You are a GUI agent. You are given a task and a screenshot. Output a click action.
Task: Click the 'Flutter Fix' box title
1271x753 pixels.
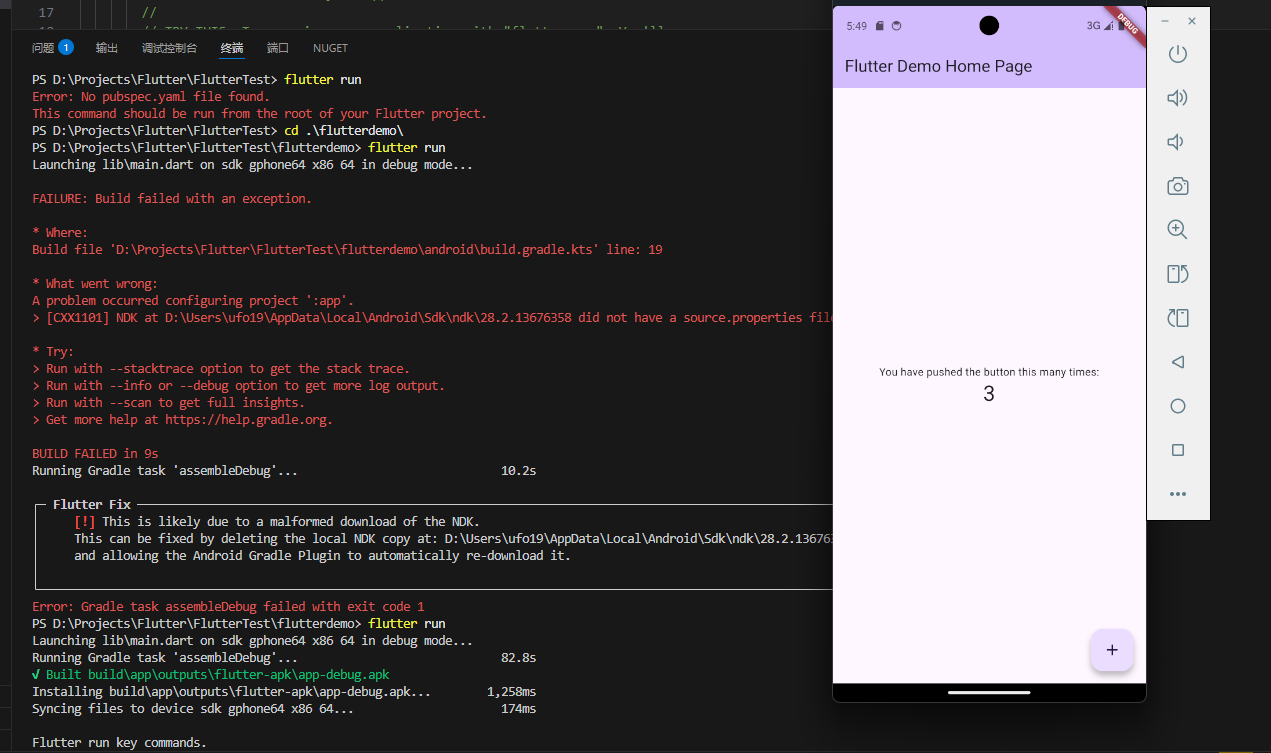[x=92, y=505]
